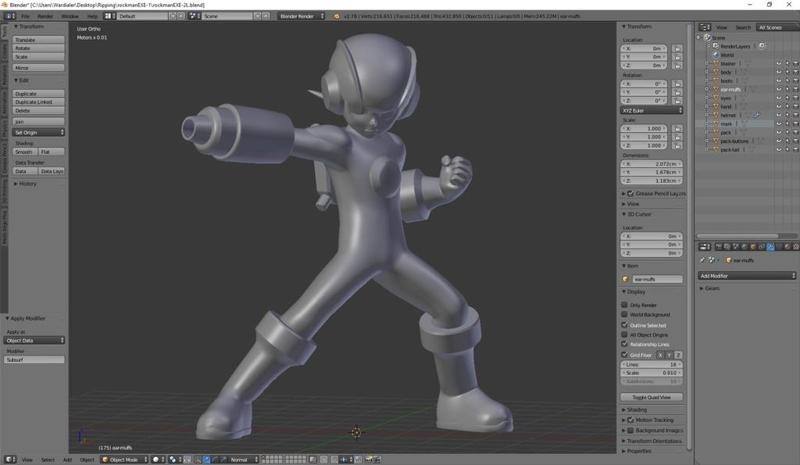The height and width of the screenshot is (465, 800).
Task: Click the Scene properties tab icon
Action: (736, 247)
